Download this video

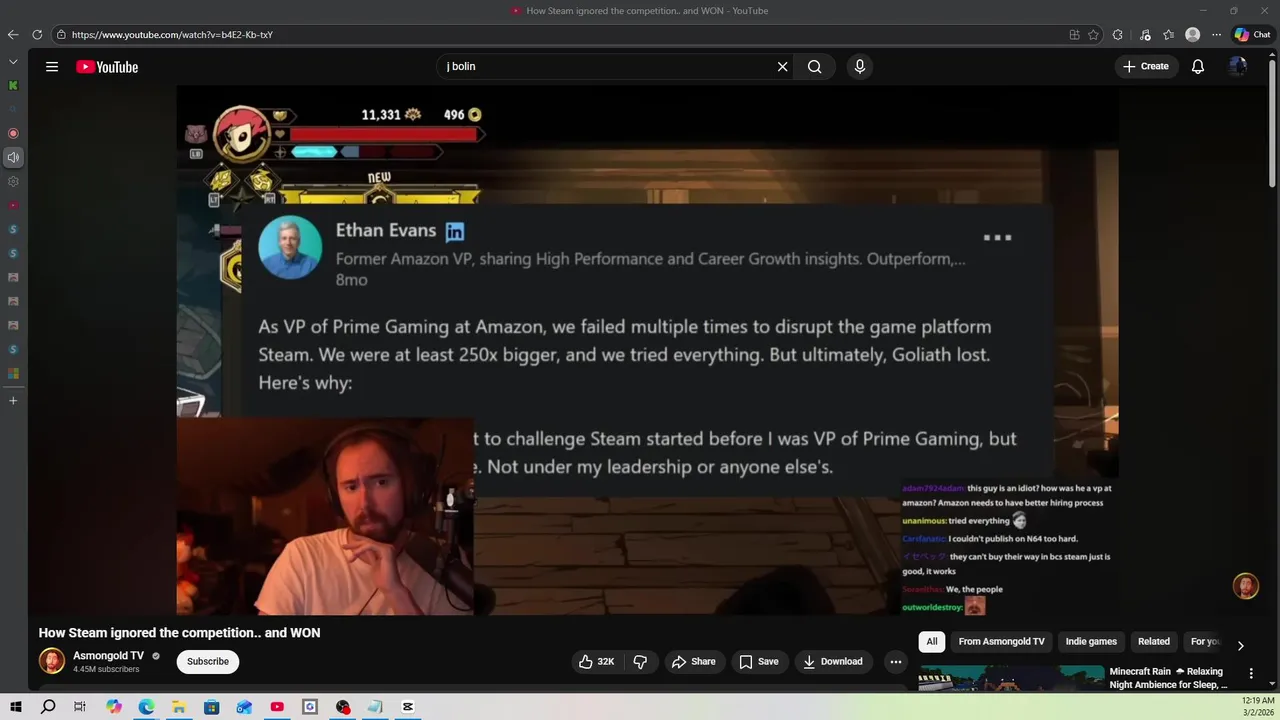833,662
